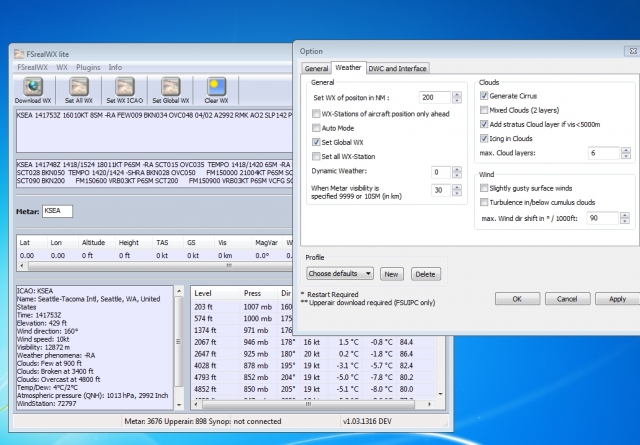The width and height of the screenshot is (640, 445).
Task: Uncheck Generate Cirrus option
Action: (x=484, y=96)
